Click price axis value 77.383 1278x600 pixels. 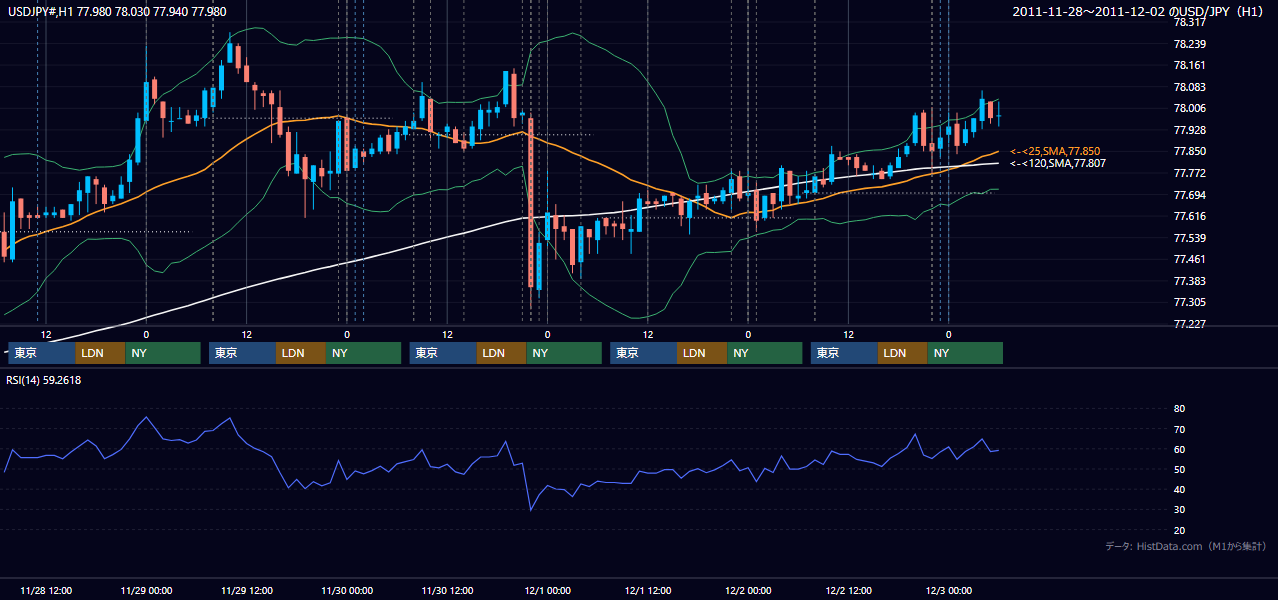tap(1189, 281)
